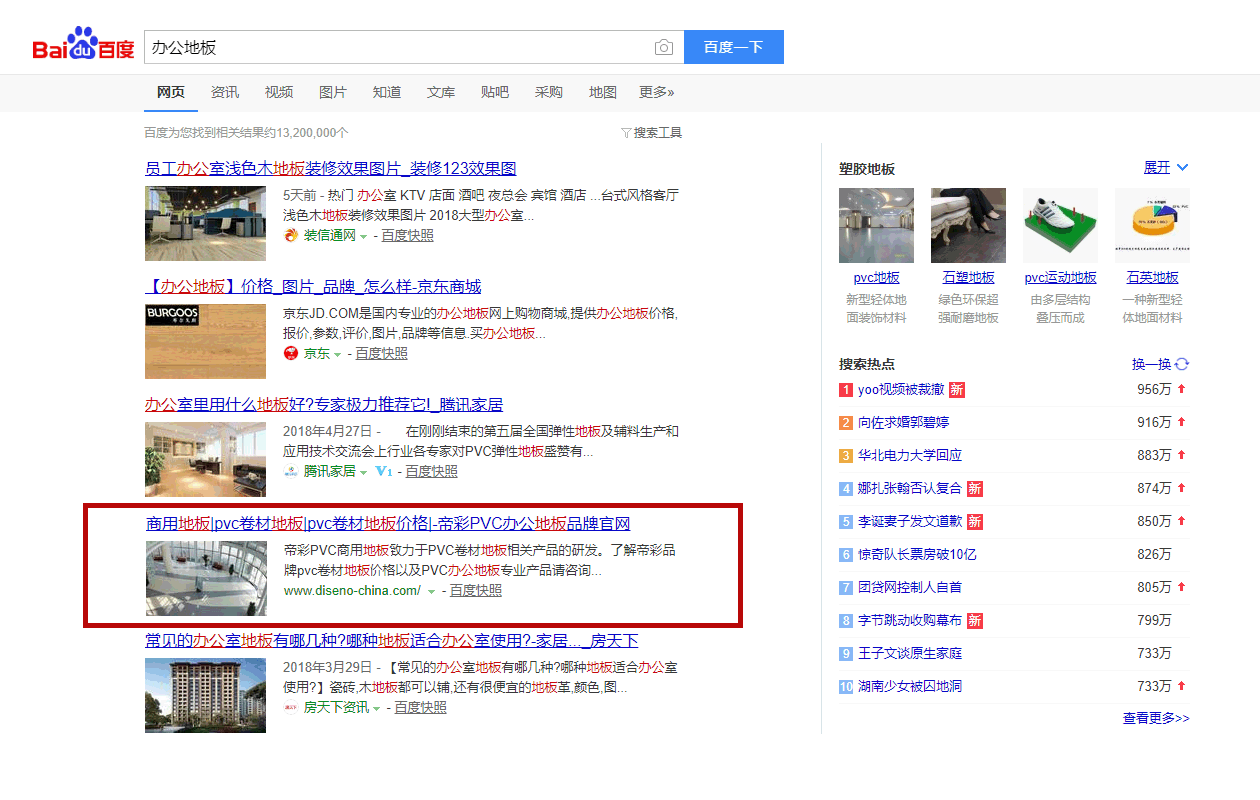
Task: Open hot search 李诞妻子发文道歉
Action: coord(910,522)
